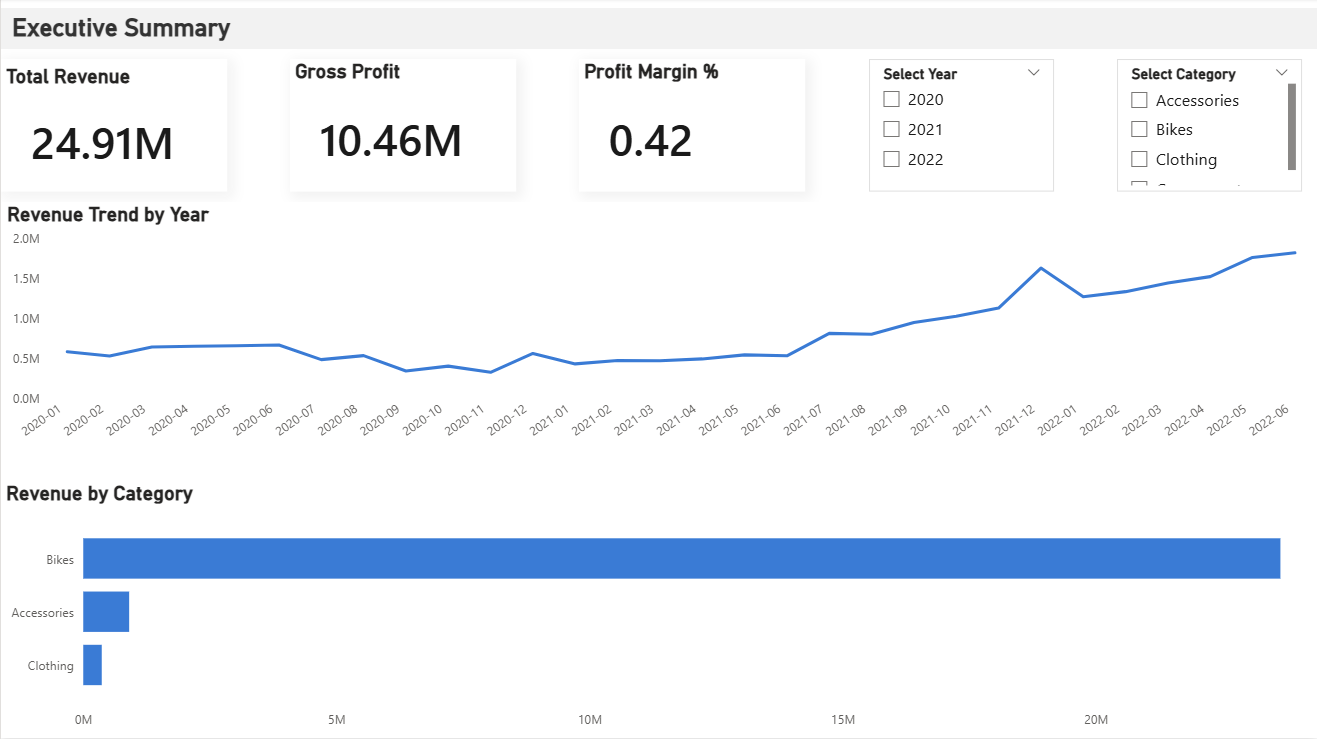Click the Accessories bar in Revenue by Category
1317x739 pixels.
tap(106, 611)
